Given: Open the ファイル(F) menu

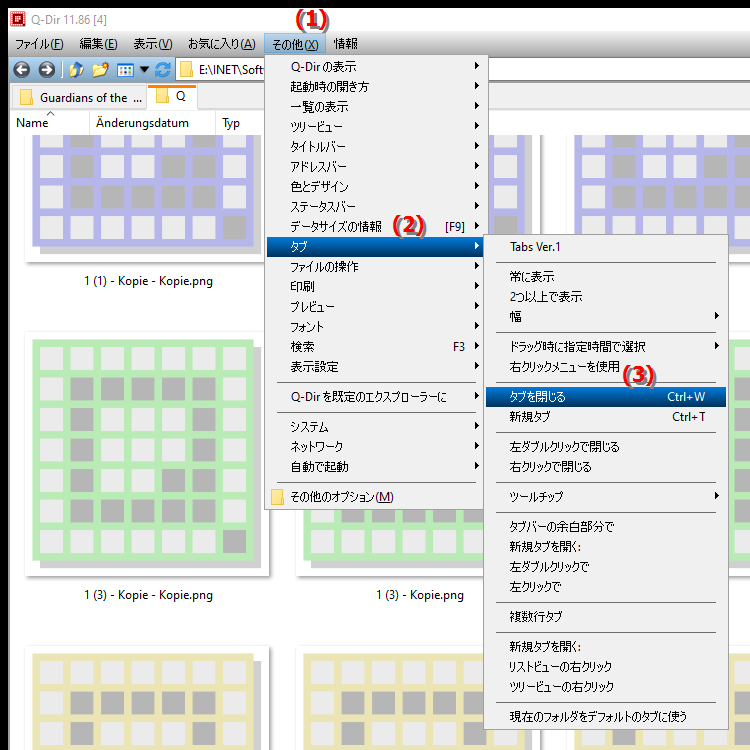Looking at the screenshot, I should (39, 44).
